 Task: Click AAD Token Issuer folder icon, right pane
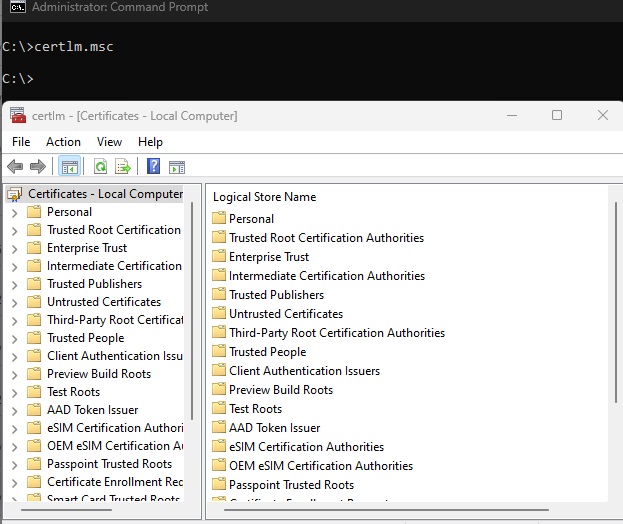[x=219, y=427]
